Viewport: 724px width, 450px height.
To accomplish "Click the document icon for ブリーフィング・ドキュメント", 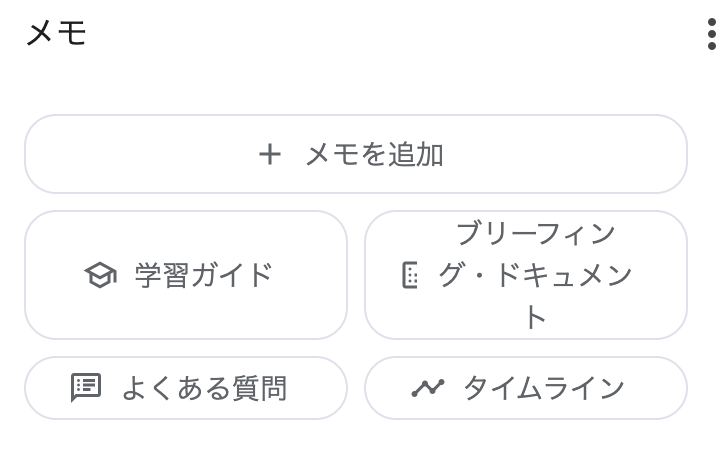I will pyautogui.click(x=410, y=275).
